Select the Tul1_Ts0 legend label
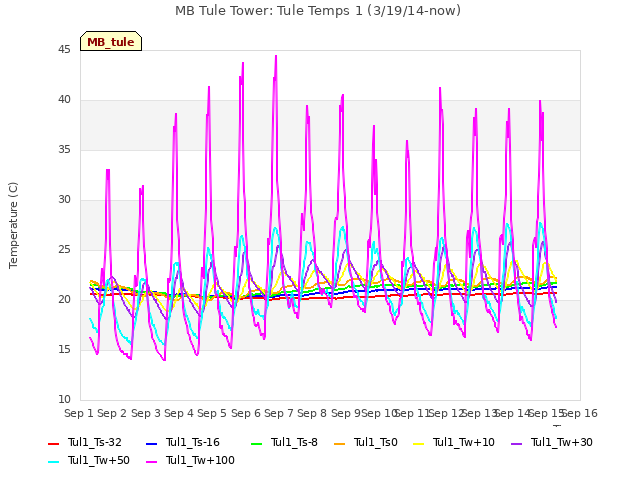Screen dimensions: 640x480 (x=376, y=442)
